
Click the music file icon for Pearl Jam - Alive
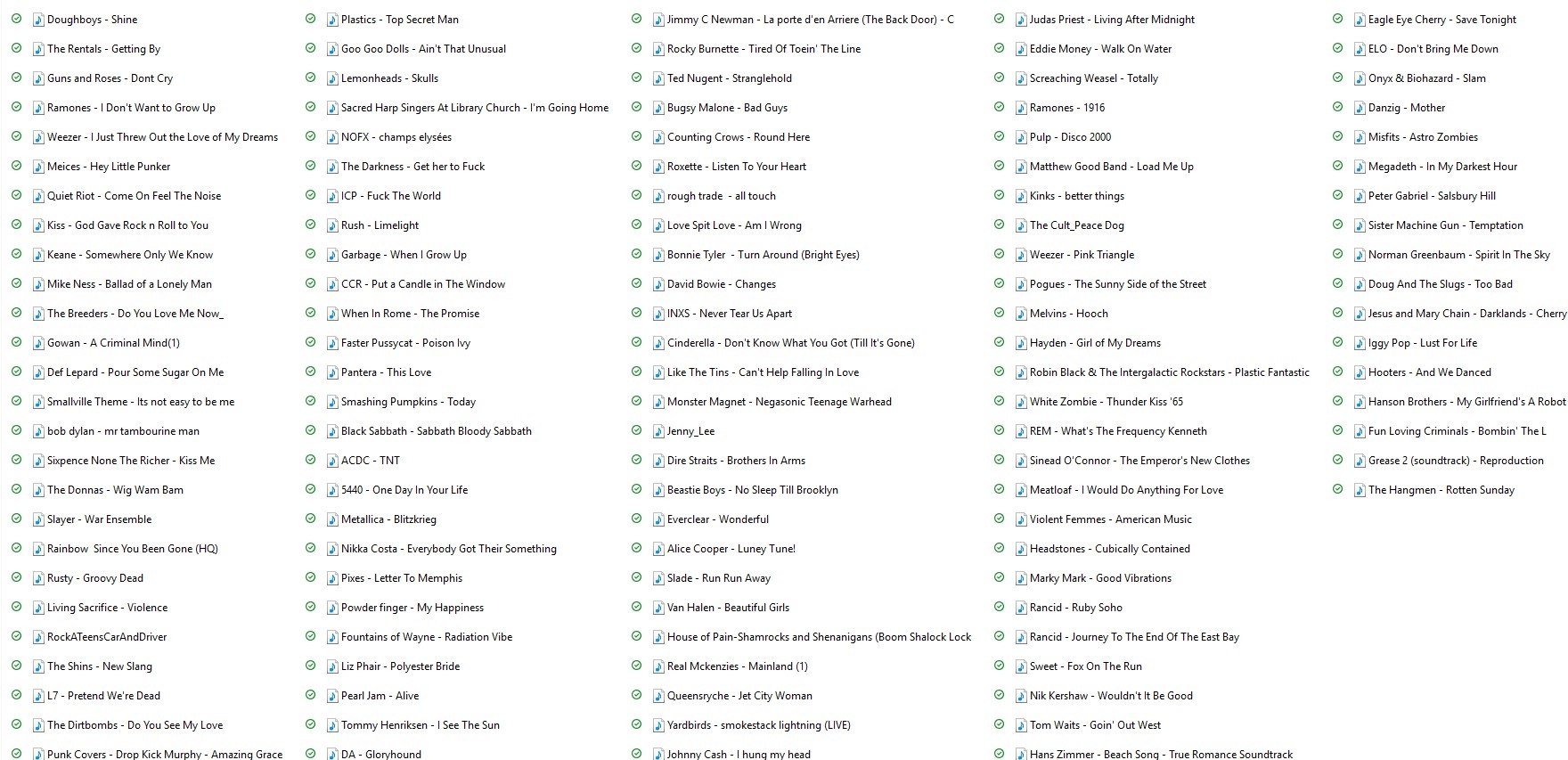coord(332,696)
